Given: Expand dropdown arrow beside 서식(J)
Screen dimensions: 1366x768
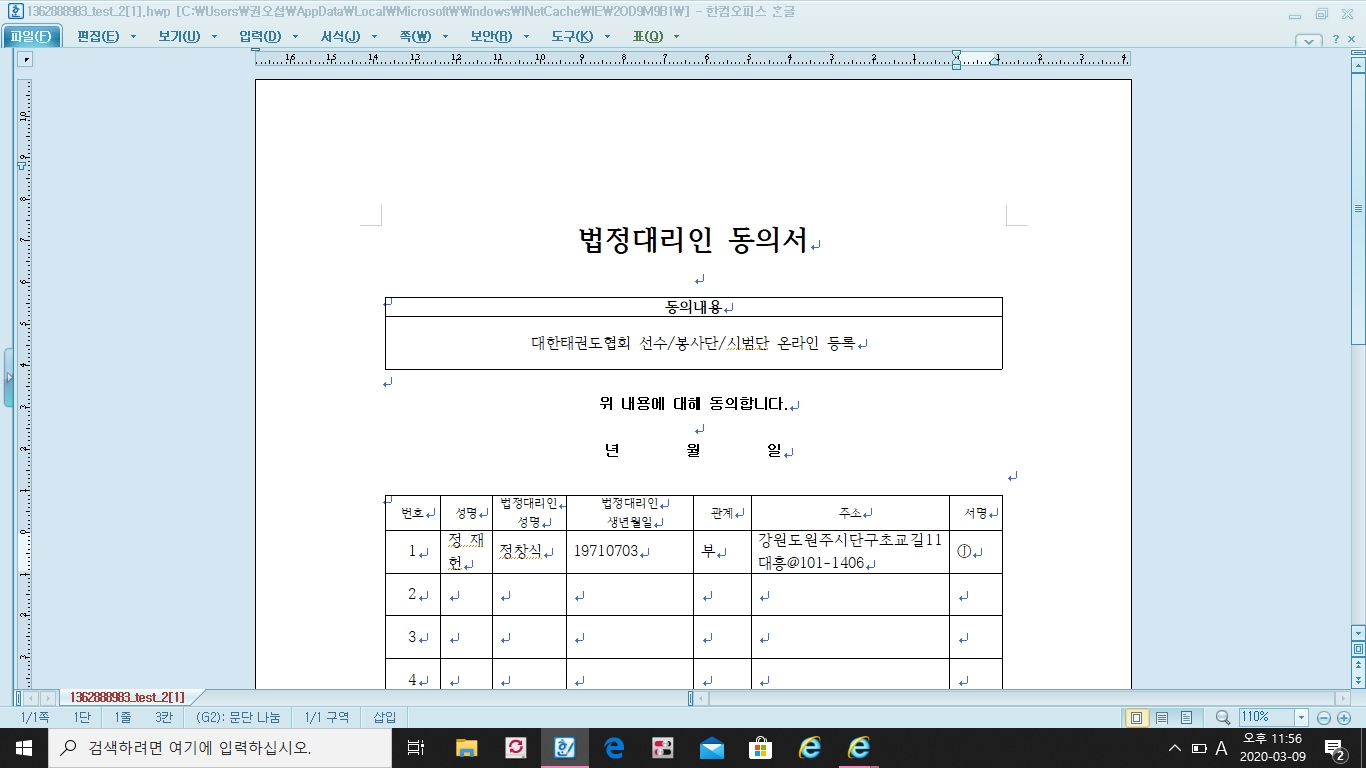Looking at the screenshot, I should tap(375, 37).
